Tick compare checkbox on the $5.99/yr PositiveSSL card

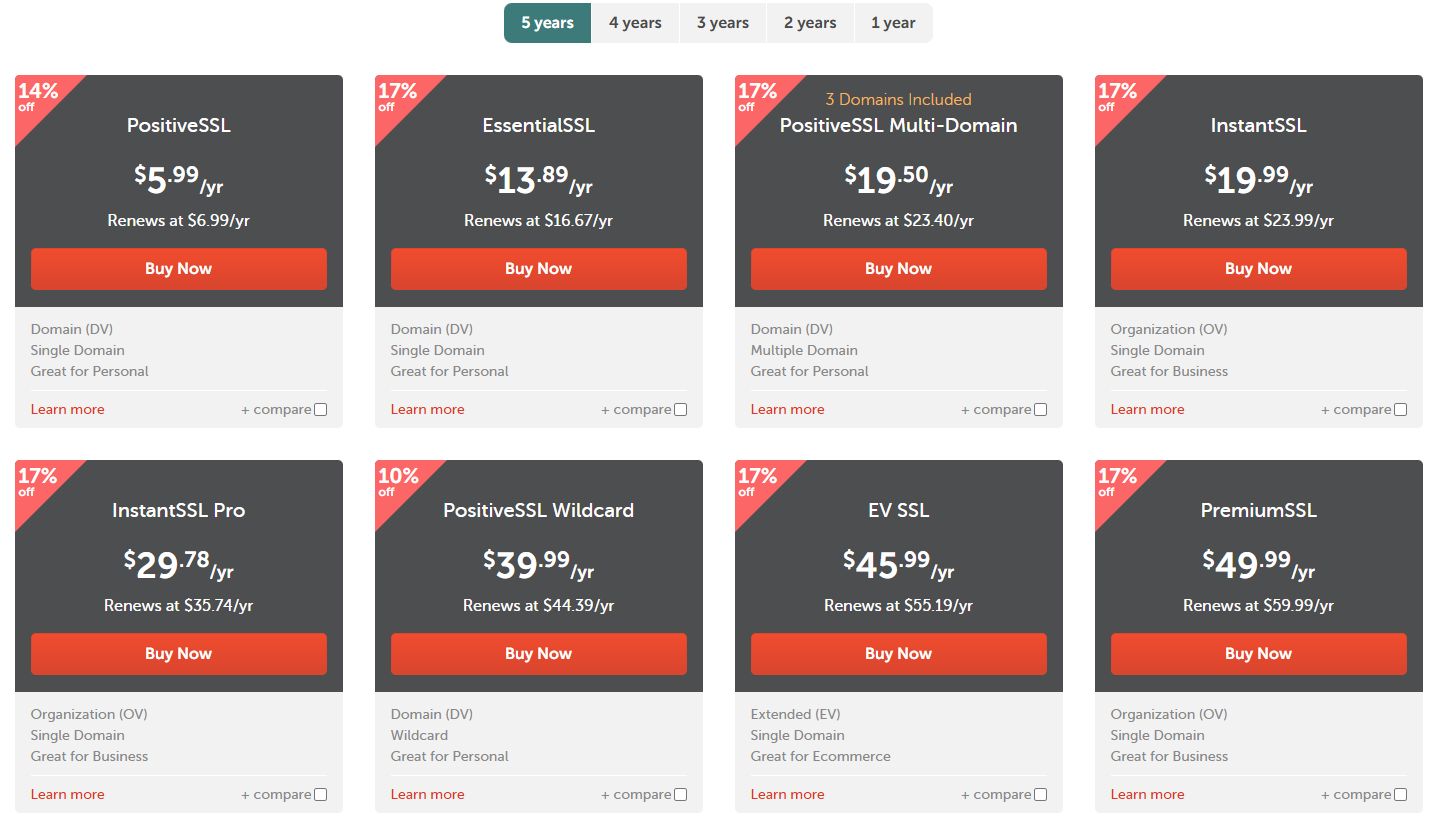(320, 409)
